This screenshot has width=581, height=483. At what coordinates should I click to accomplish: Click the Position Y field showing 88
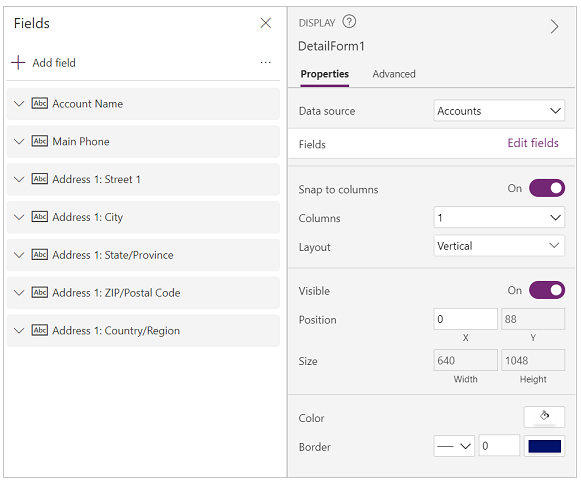click(x=533, y=319)
